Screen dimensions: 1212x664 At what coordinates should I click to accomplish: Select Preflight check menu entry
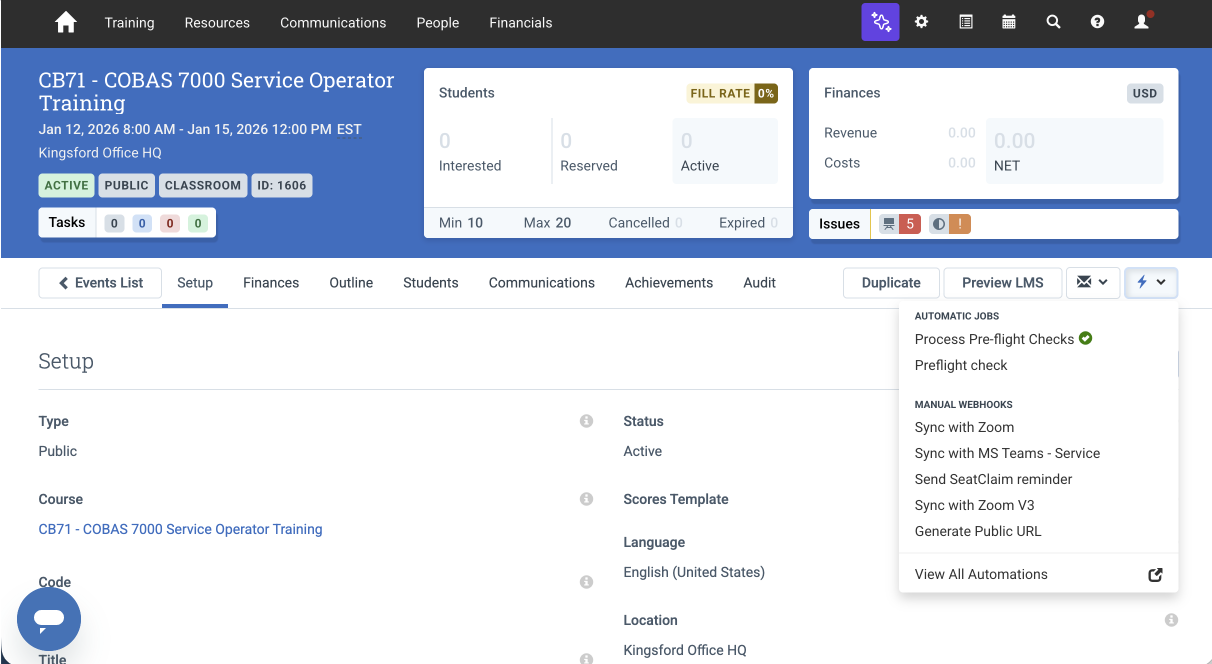[x=961, y=365]
